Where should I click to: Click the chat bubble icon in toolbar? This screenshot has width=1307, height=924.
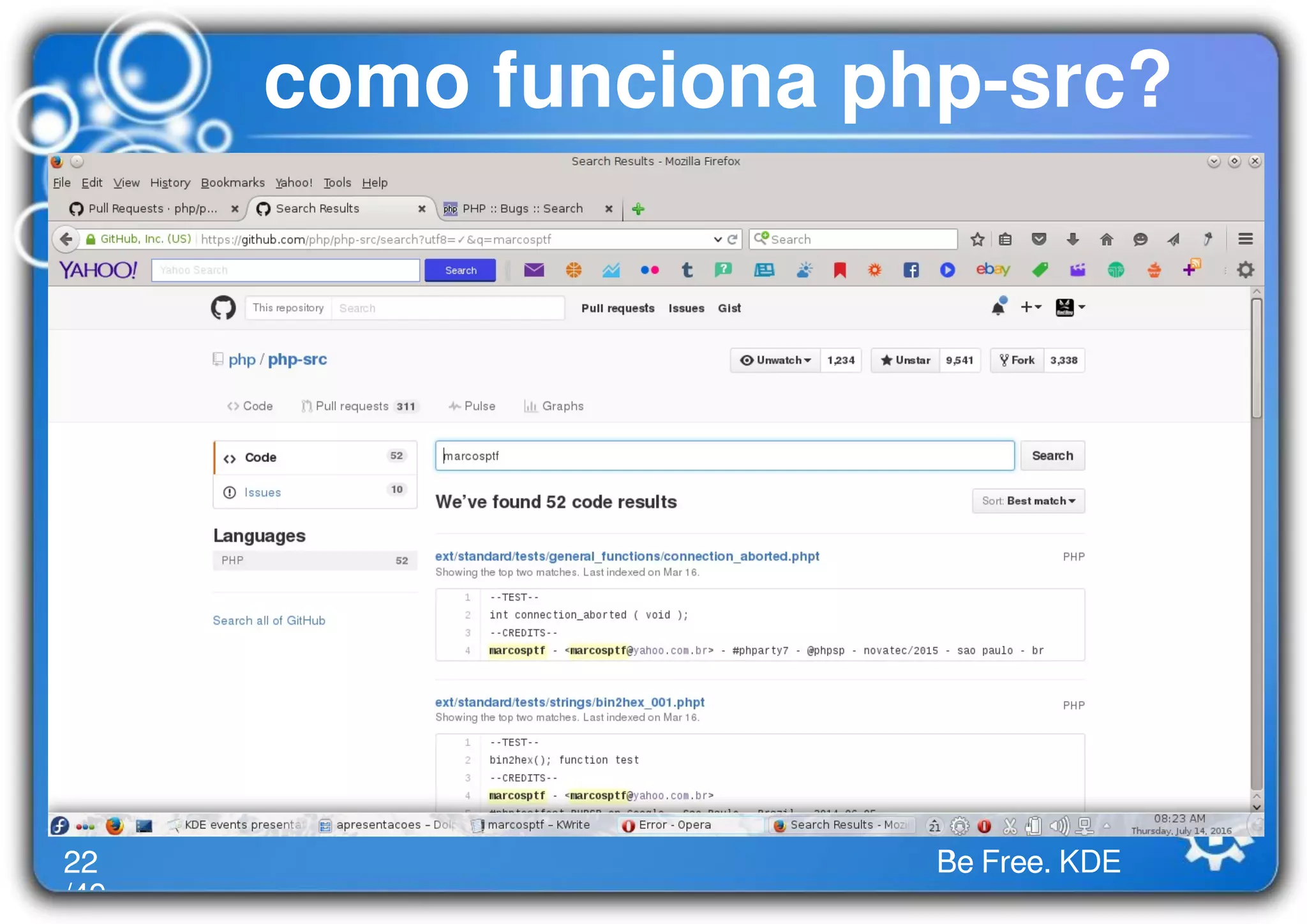(x=1140, y=239)
